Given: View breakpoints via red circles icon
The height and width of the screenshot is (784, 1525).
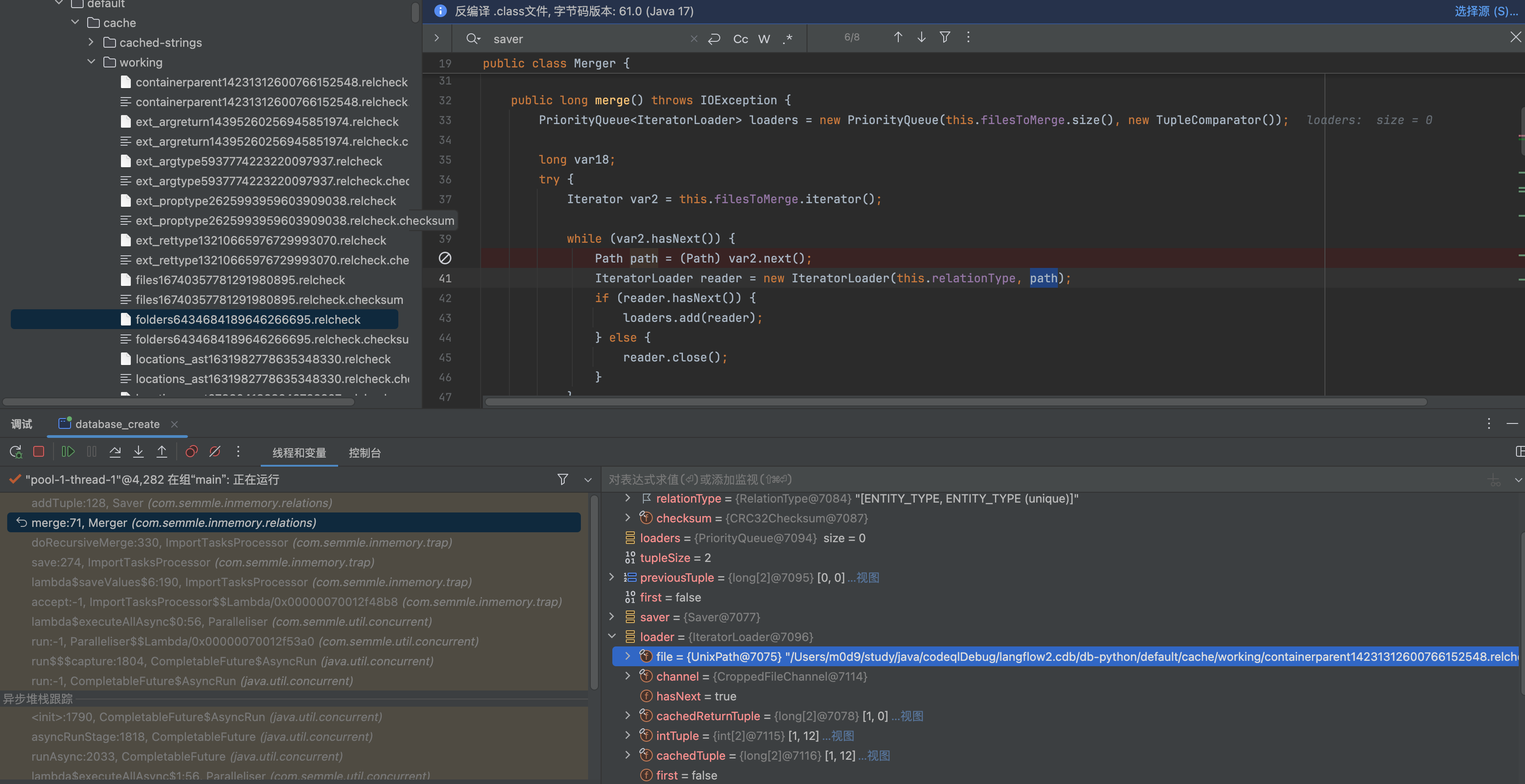Looking at the screenshot, I should pos(191,452).
